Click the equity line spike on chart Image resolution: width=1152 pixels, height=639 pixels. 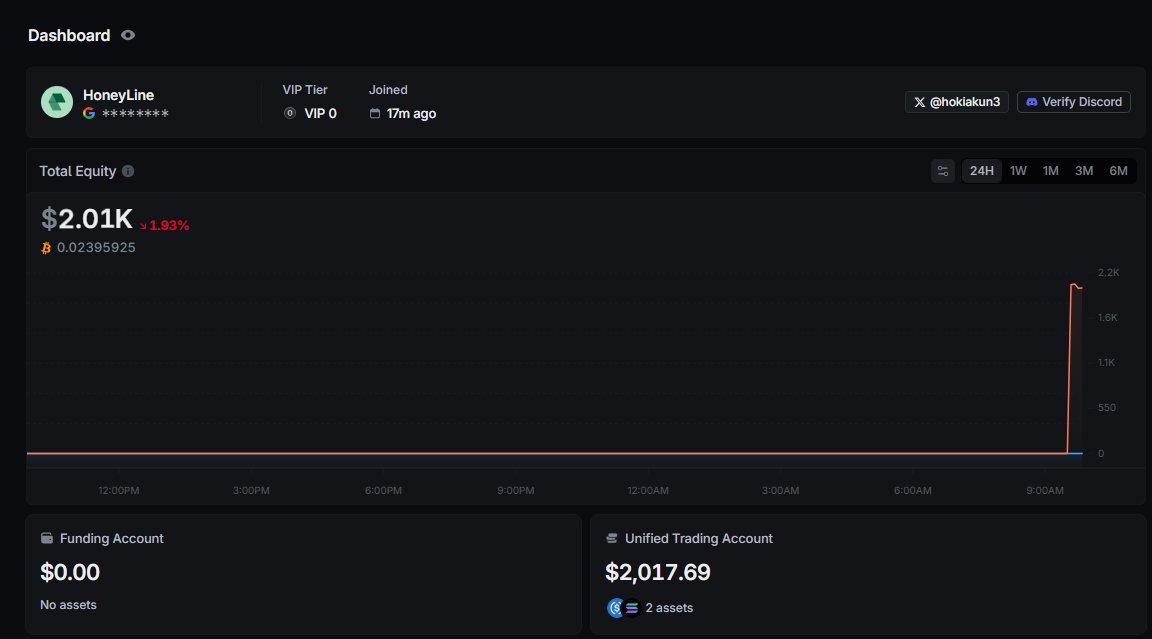[1073, 367]
